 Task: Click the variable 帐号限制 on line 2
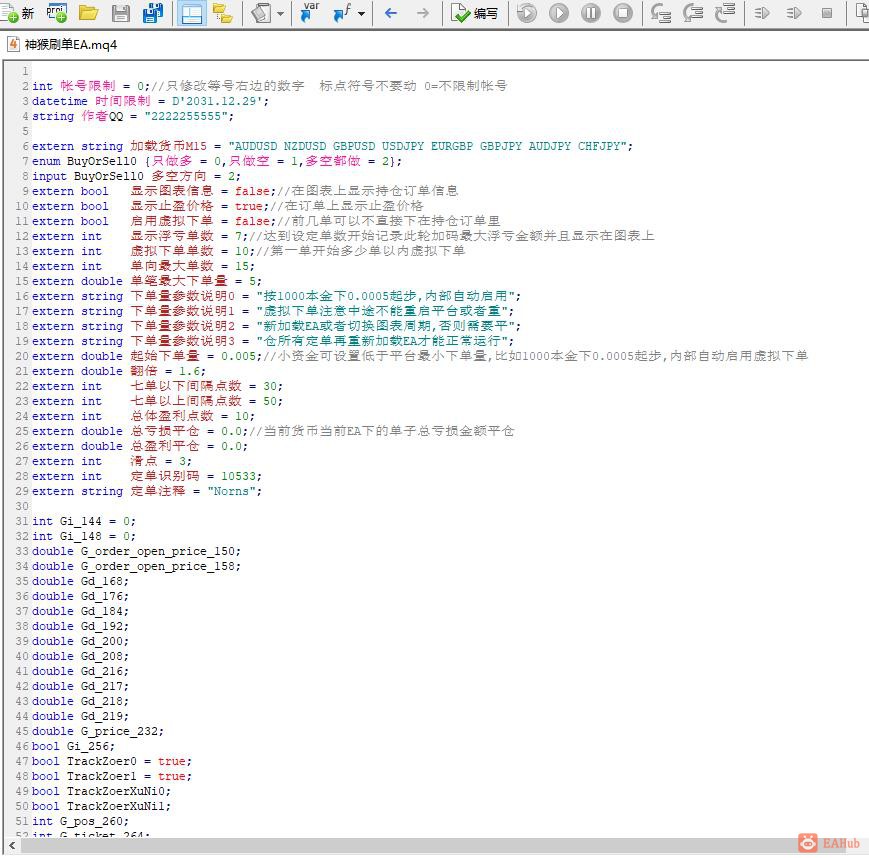[x=88, y=86]
